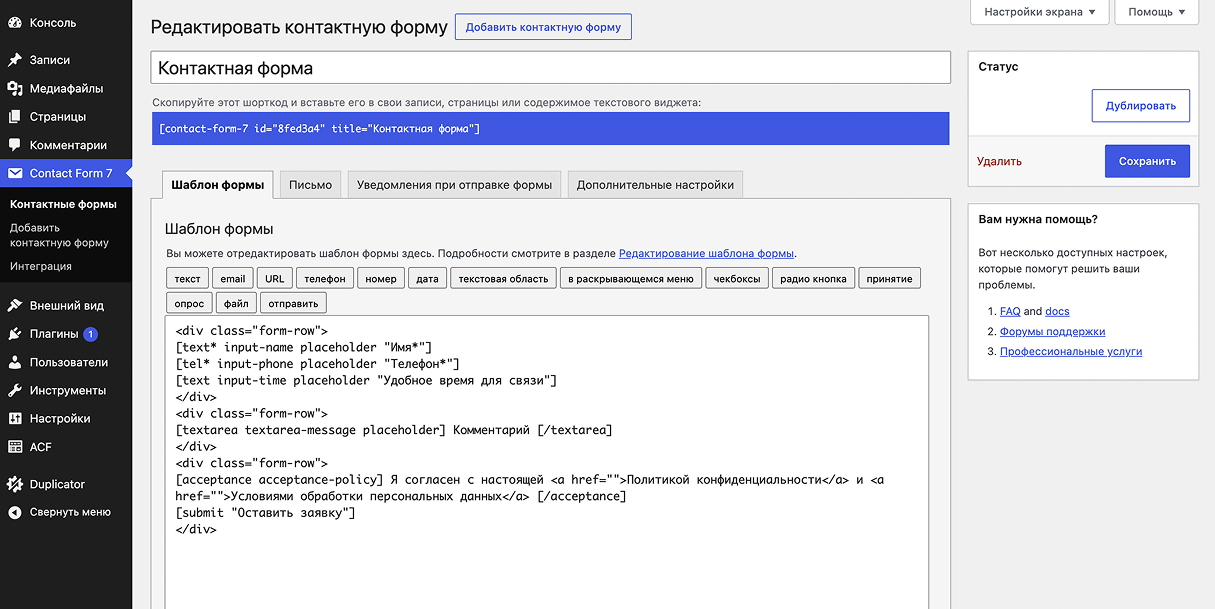Click the red Удалить link
This screenshot has width=1215, height=609.
point(999,161)
